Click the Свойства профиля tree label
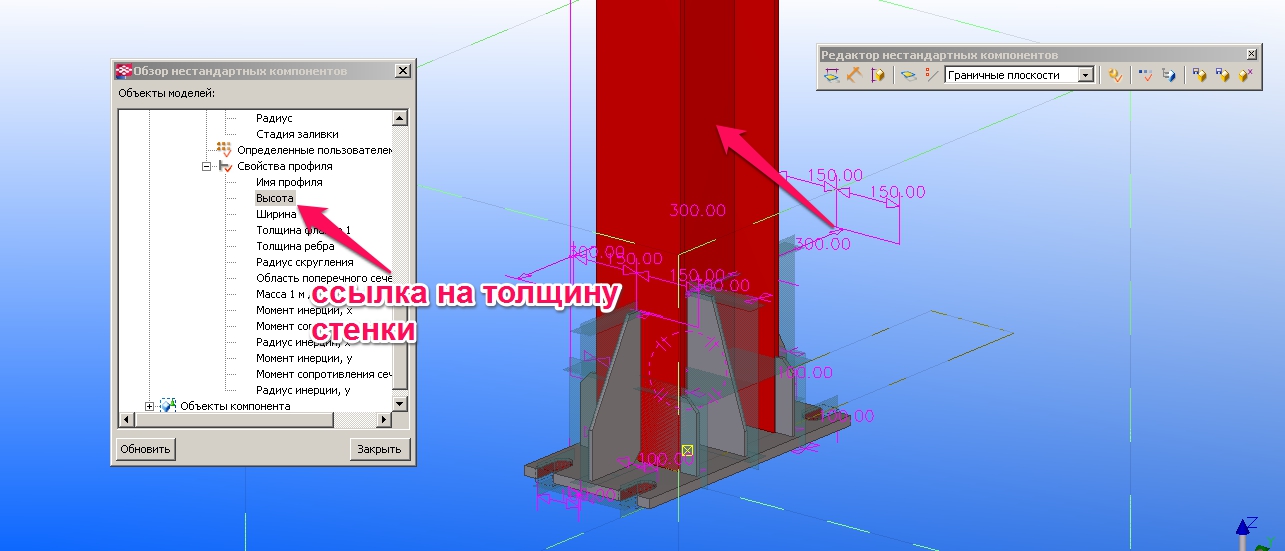This screenshot has width=1285, height=551. pyautogui.click(x=285, y=166)
